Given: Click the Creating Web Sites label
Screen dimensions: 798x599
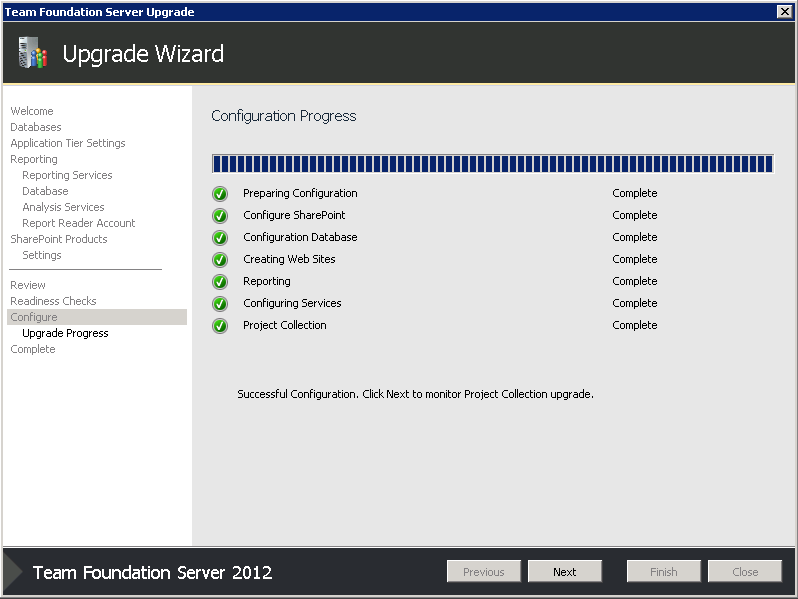Looking at the screenshot, I should [289, 259].
